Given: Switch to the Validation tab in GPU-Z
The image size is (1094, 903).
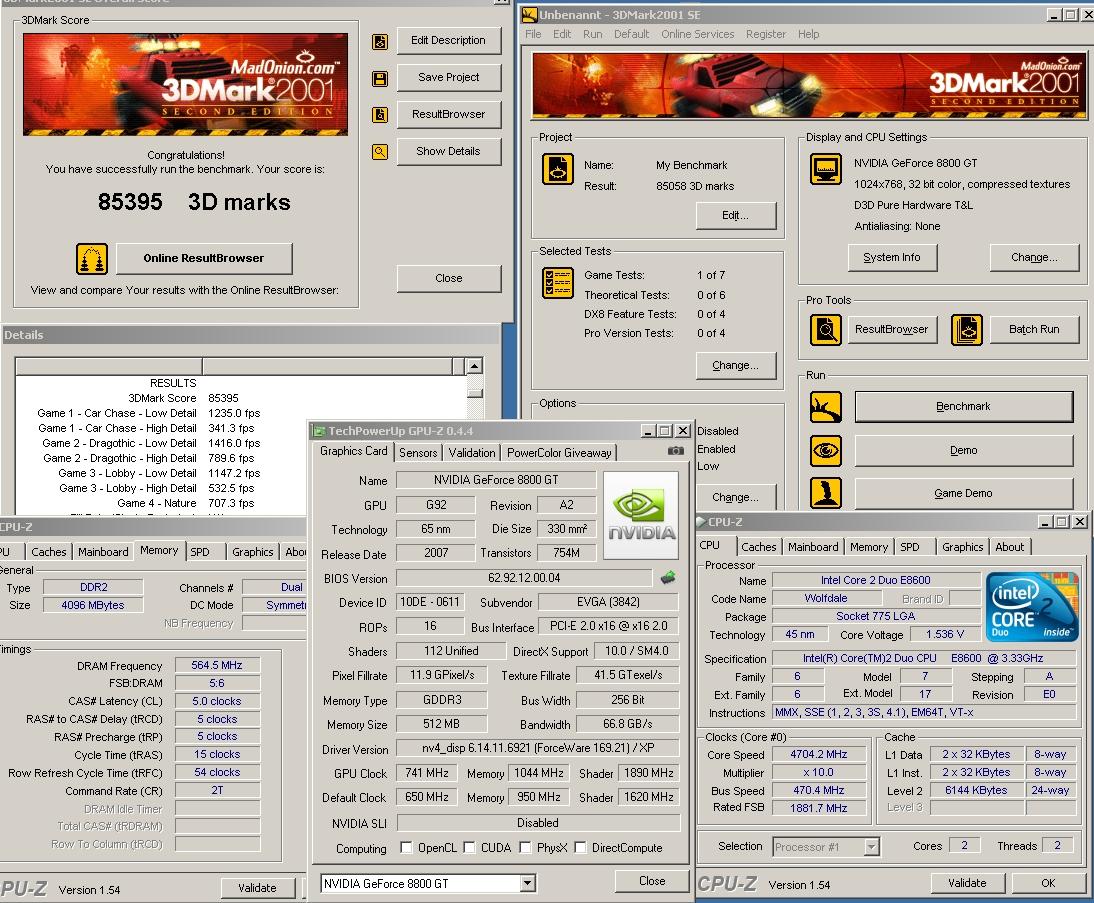Looking at the screenshot, I should [472, 453].
